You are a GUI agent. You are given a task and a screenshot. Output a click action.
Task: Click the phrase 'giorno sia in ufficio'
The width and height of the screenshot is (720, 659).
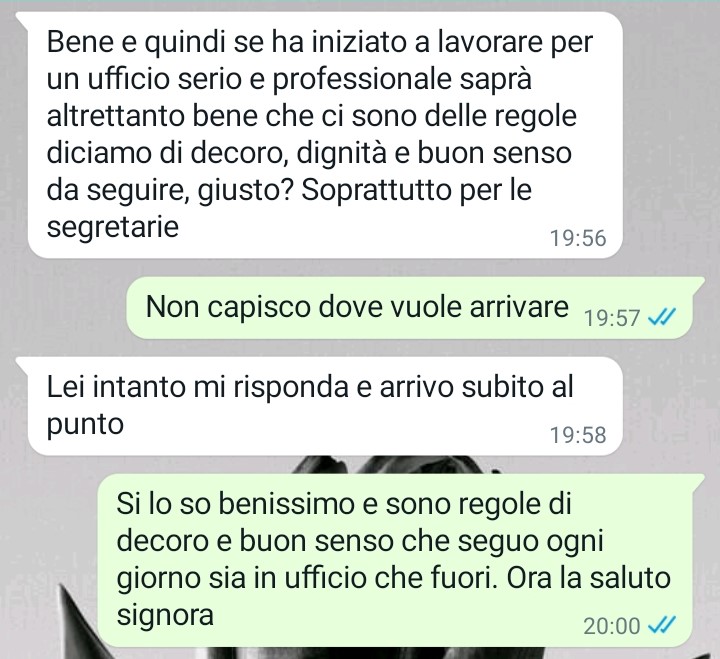pyautogui.click(x=242, y=579)
